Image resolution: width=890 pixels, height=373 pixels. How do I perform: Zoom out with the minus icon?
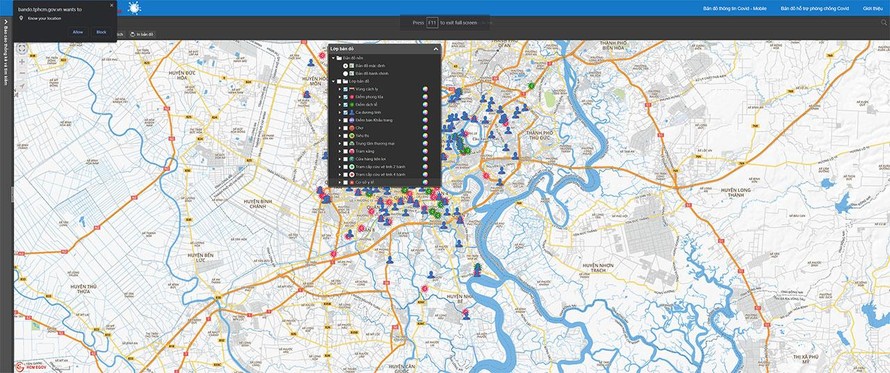pos(22,73)
